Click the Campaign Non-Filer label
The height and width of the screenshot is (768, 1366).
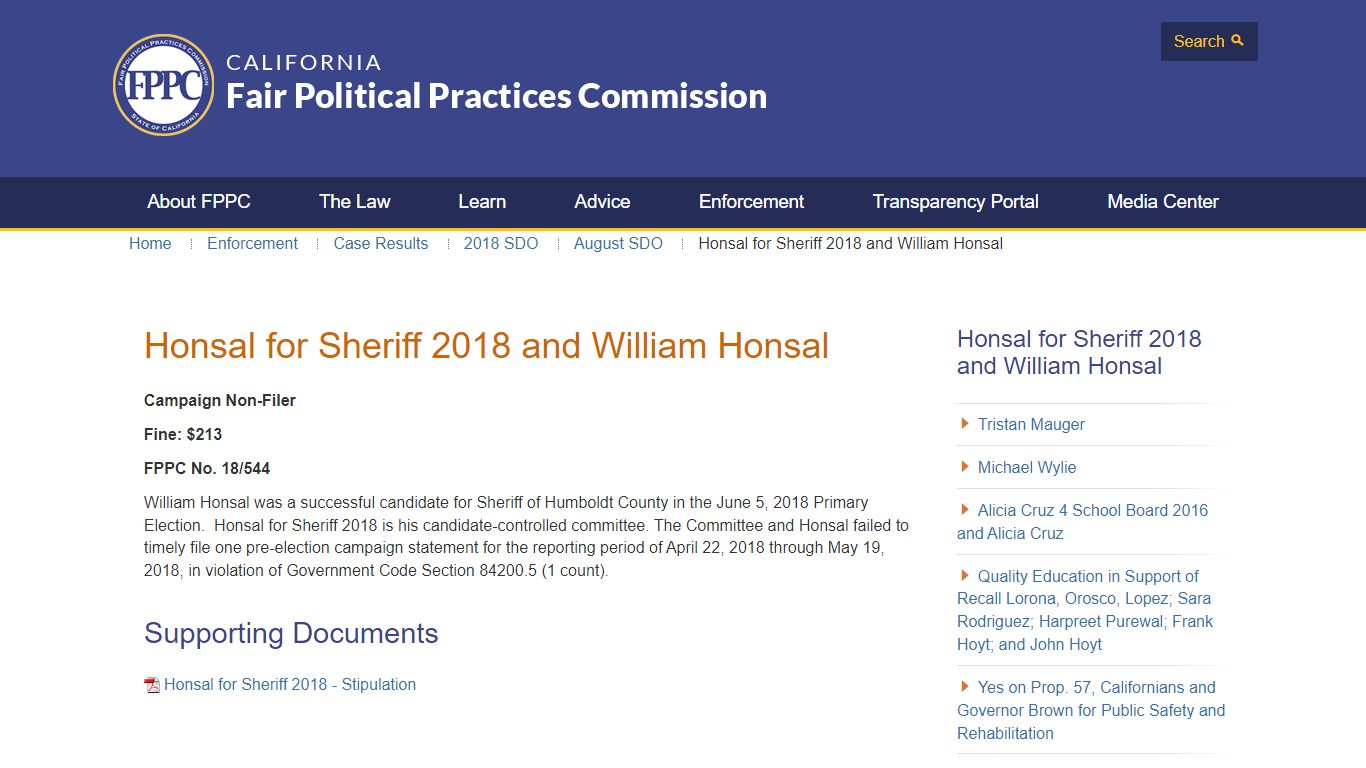(220, 400)
